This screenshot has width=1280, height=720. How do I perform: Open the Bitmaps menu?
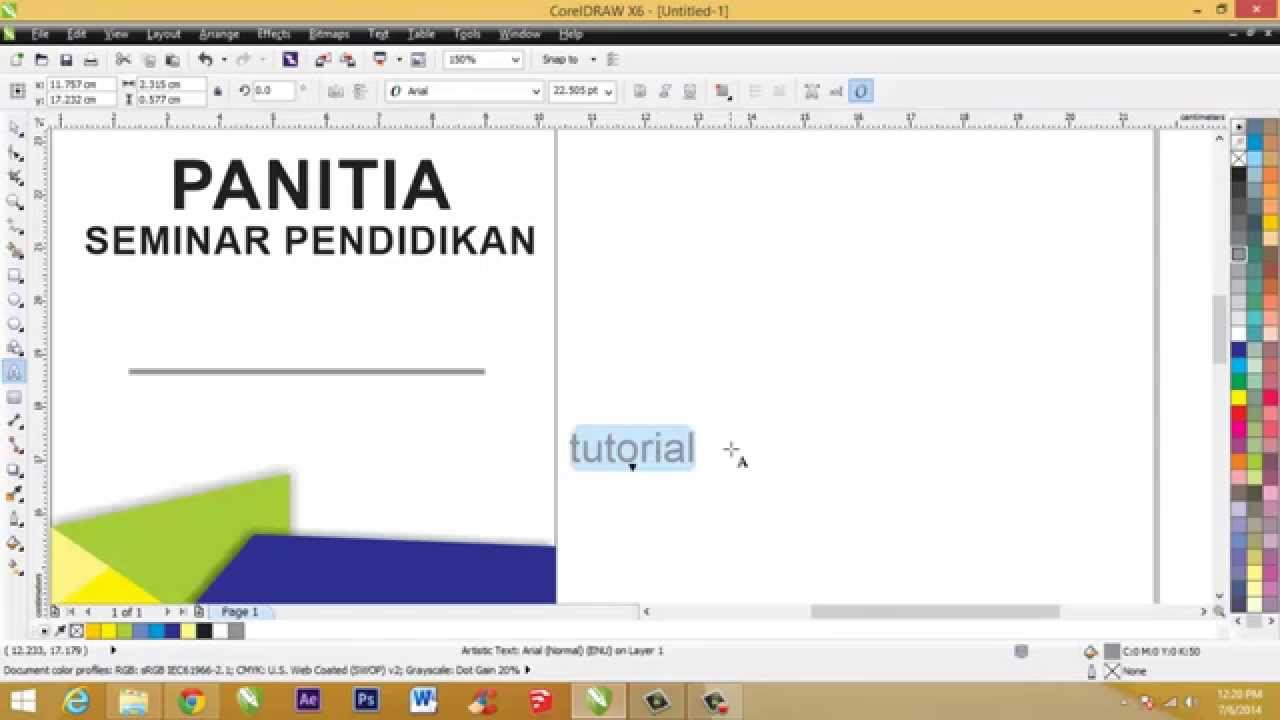click(329, 34)
